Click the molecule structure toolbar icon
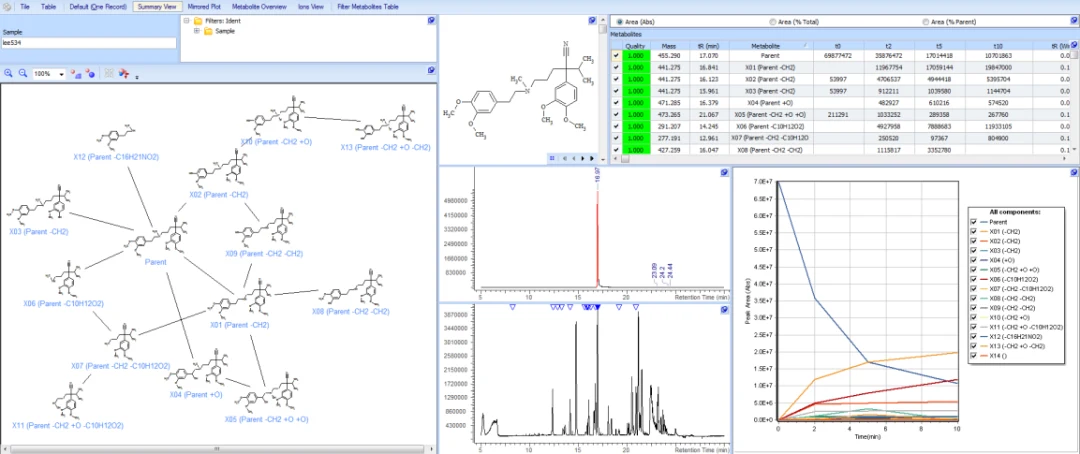The width and height of the screenshot is (1080, 454). point(124,73)
